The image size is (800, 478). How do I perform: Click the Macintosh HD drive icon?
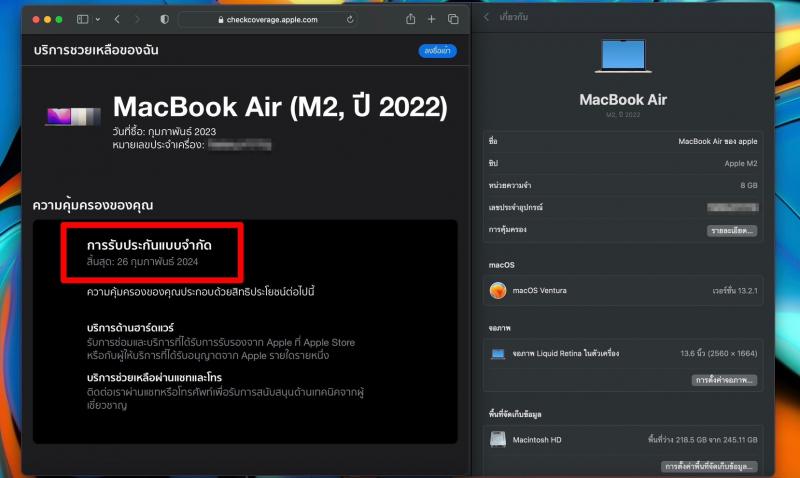coord(498,440)
